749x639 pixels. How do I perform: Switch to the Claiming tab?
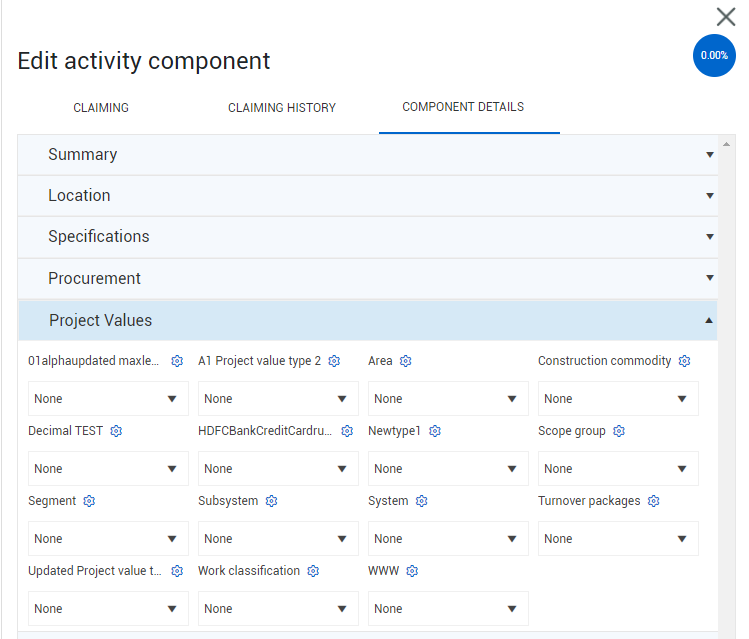pos(101,108)
